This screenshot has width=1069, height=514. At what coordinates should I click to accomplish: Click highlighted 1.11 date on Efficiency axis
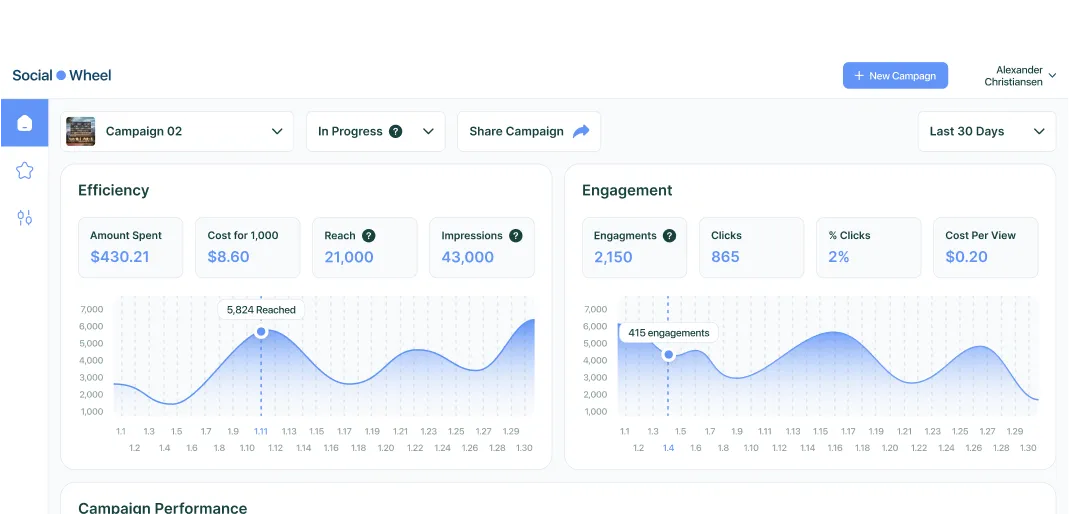261,432
